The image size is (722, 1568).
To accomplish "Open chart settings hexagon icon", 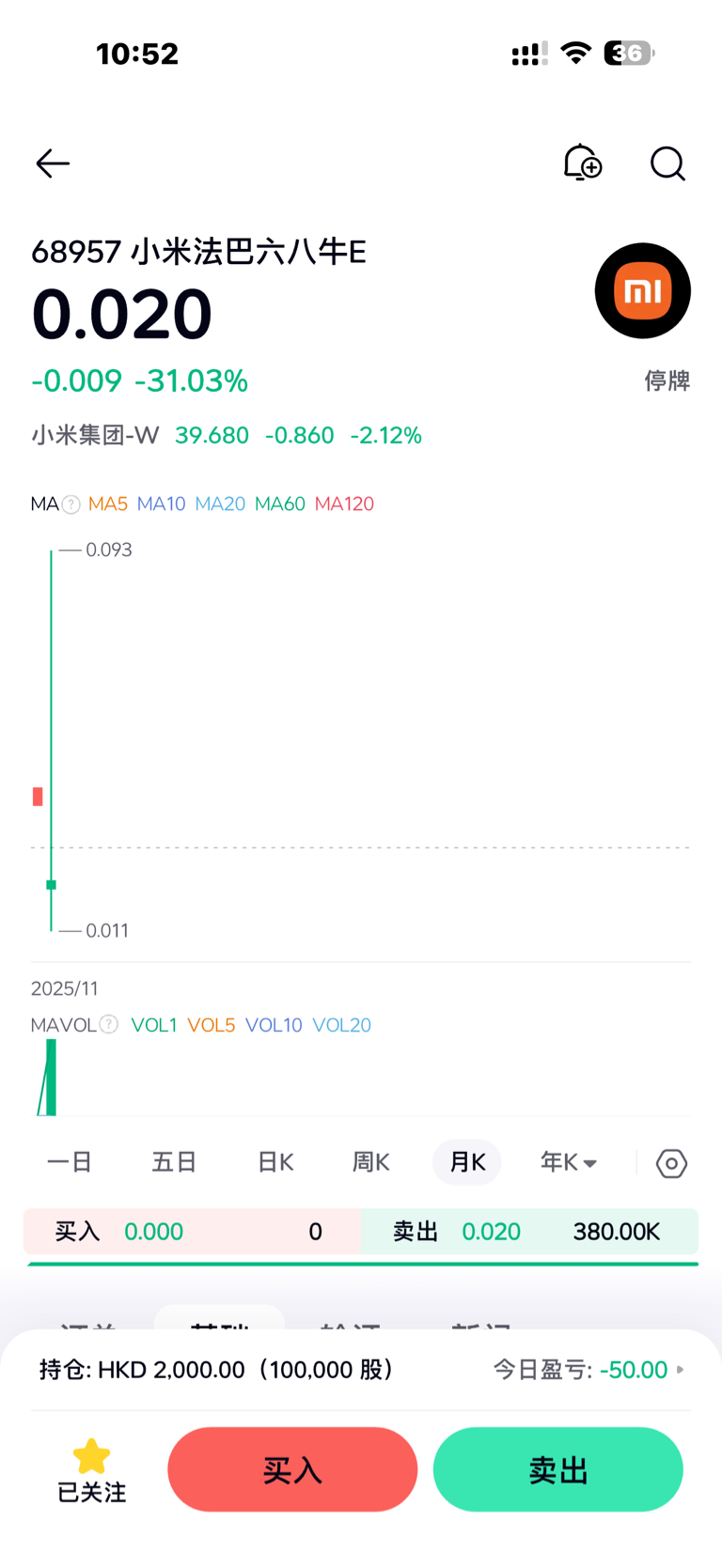I will point(671,1163).
